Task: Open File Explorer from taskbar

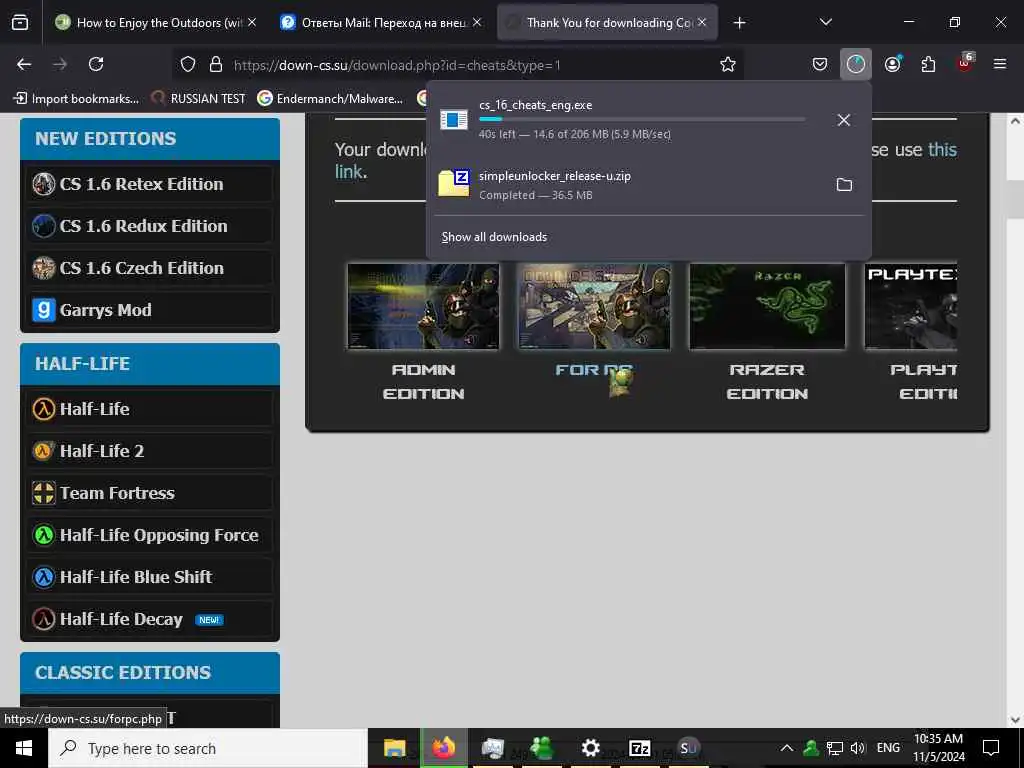Action: coord(394,748)
